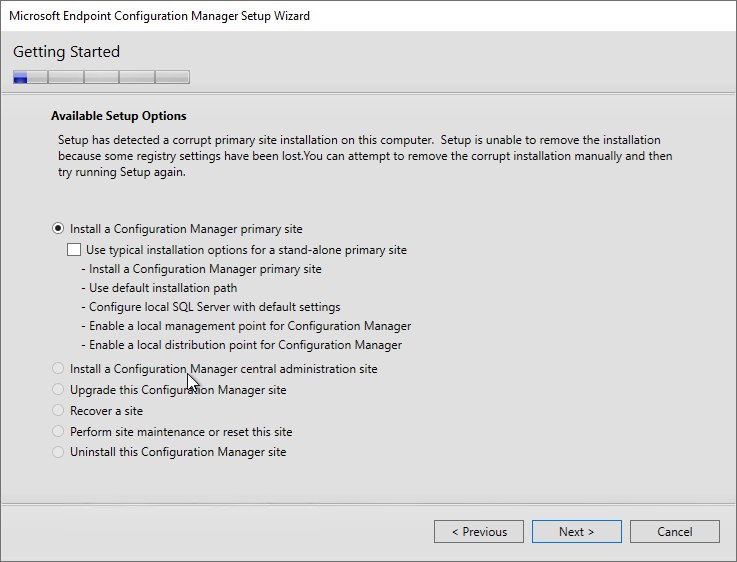The height and width of the screenshot is (562, 737).
Task: Click the Next button
Action: coord(577,531)
